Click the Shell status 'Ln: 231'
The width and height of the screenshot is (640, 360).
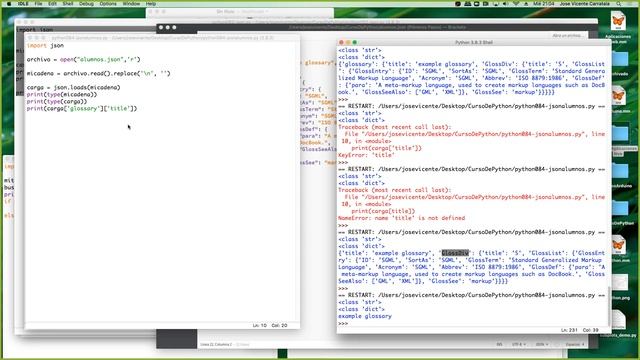coord(569,330)
